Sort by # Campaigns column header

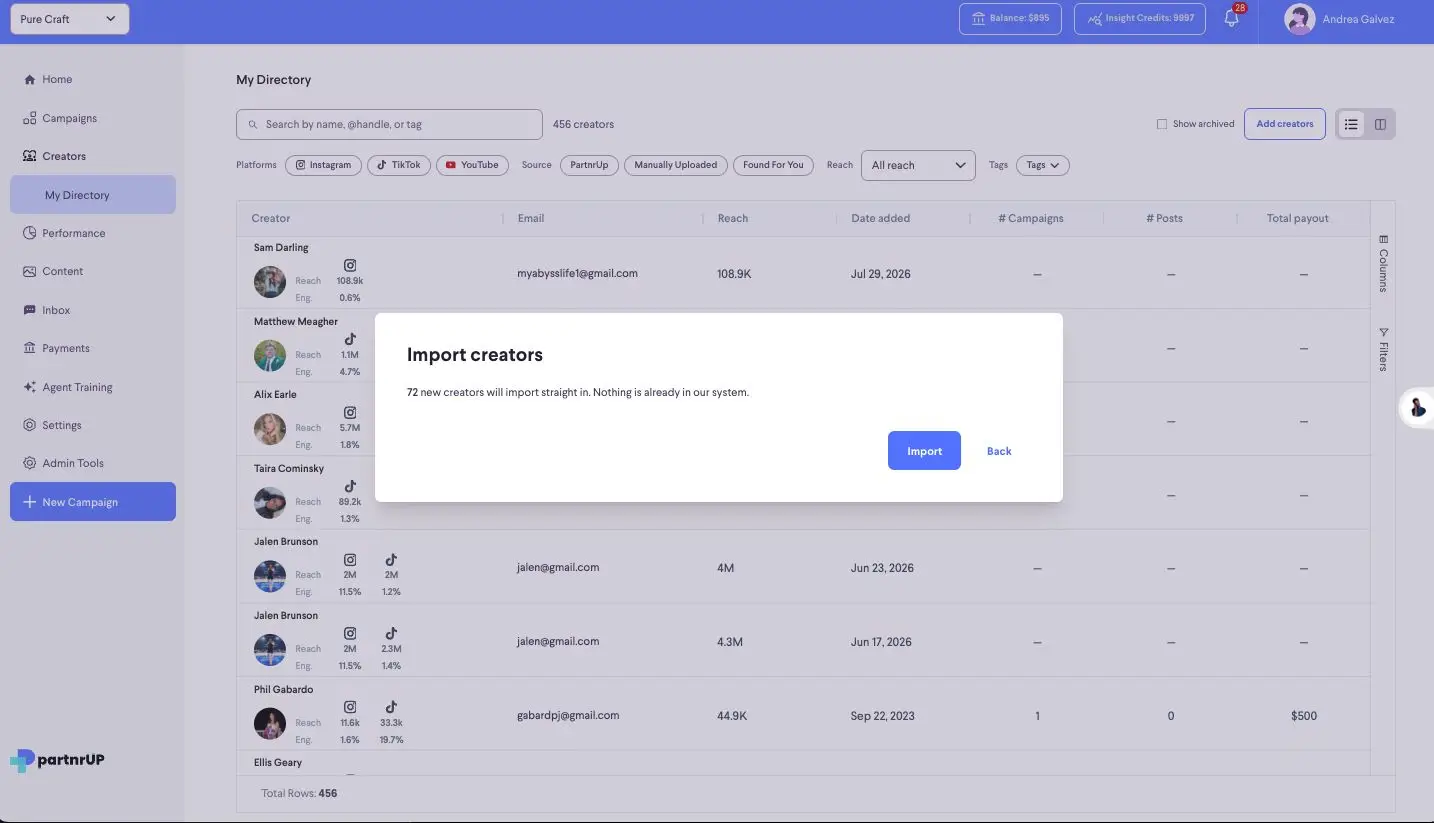point(1031,218)
